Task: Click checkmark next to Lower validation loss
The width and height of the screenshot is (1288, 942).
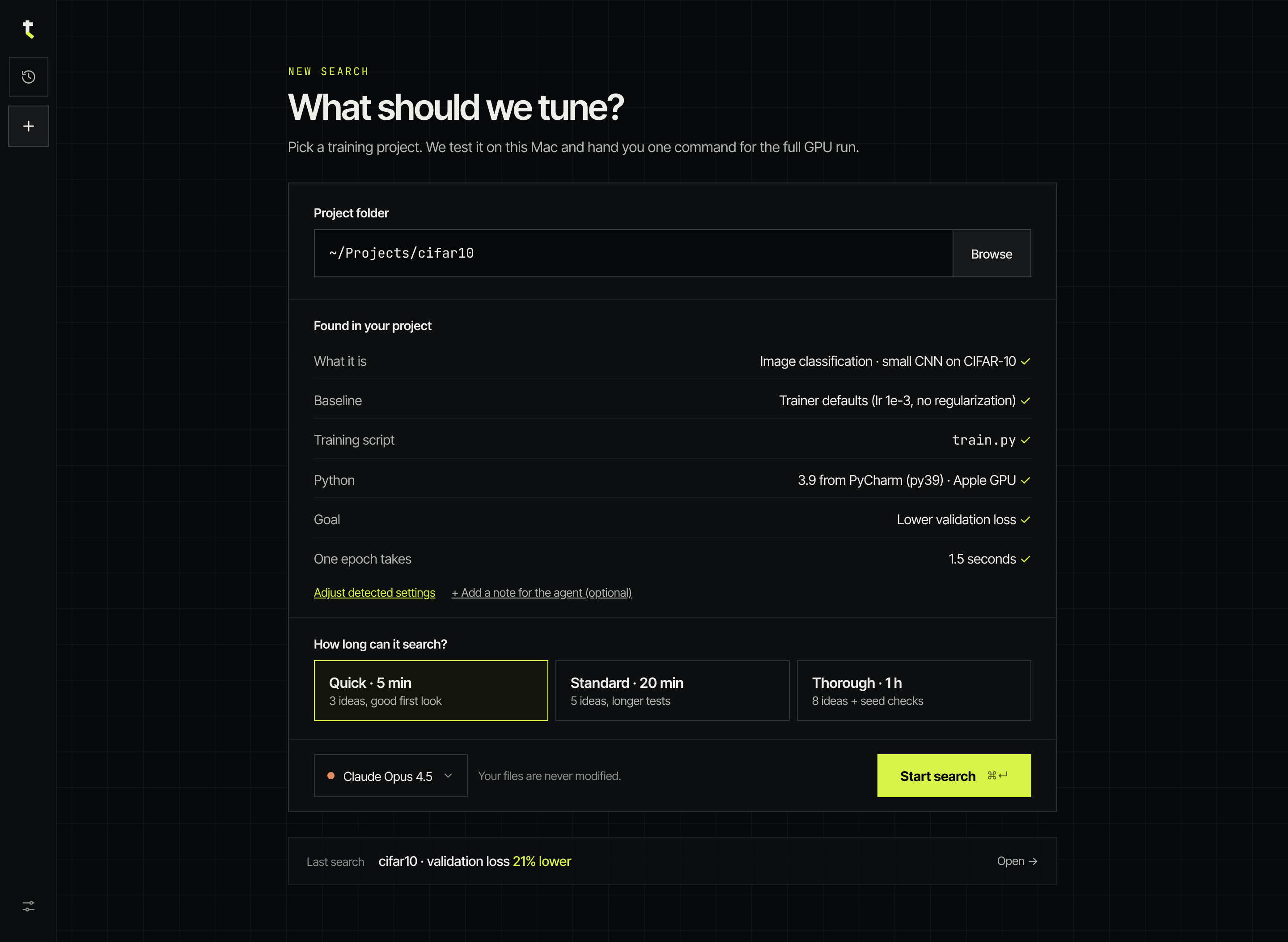Action: pyautogui.click(x=1026, y=519)
